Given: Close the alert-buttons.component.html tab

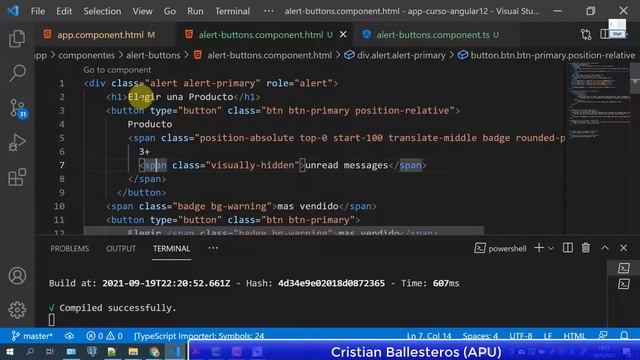Looking at the screenshot, I should point(343,35).
